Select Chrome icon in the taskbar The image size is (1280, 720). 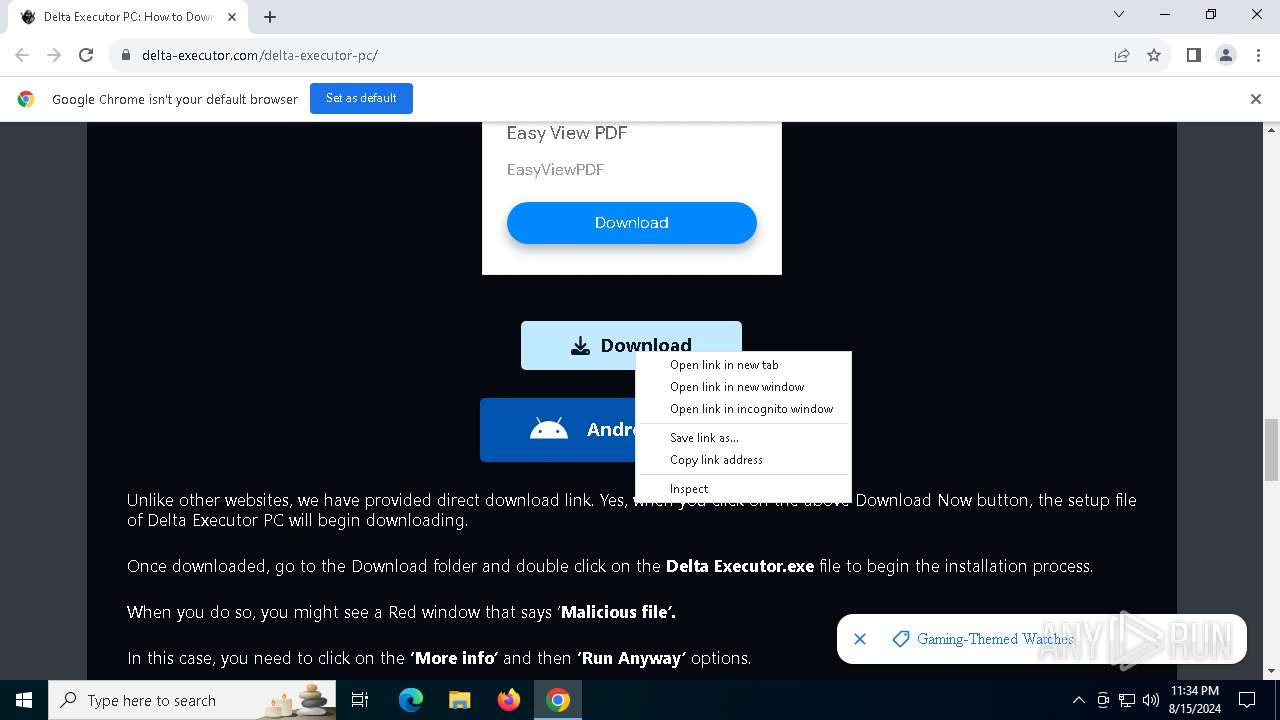pos(558,700)
